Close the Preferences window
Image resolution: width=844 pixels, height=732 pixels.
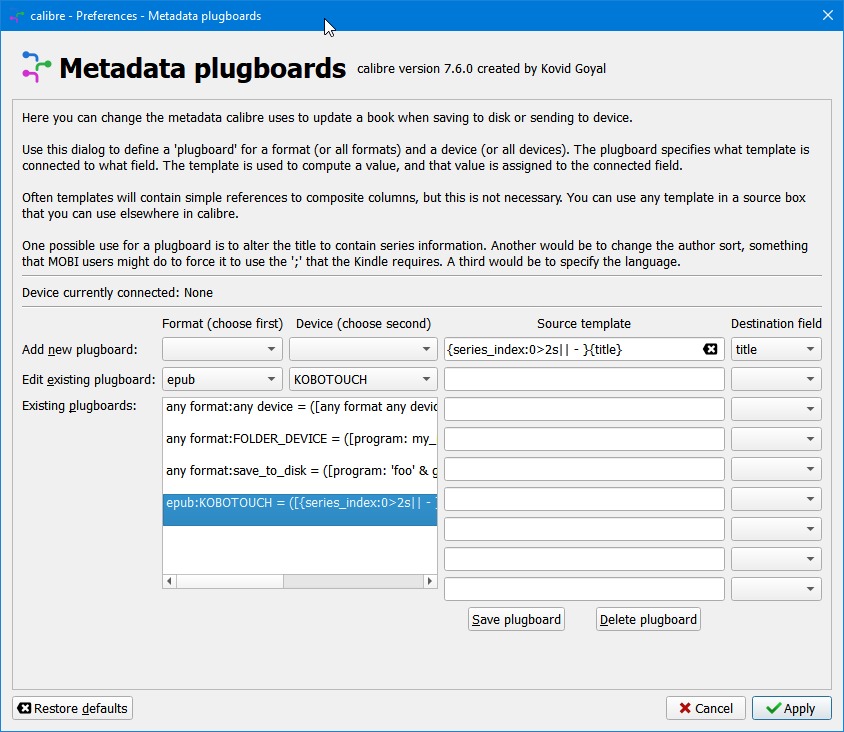(x=827, y=15)
